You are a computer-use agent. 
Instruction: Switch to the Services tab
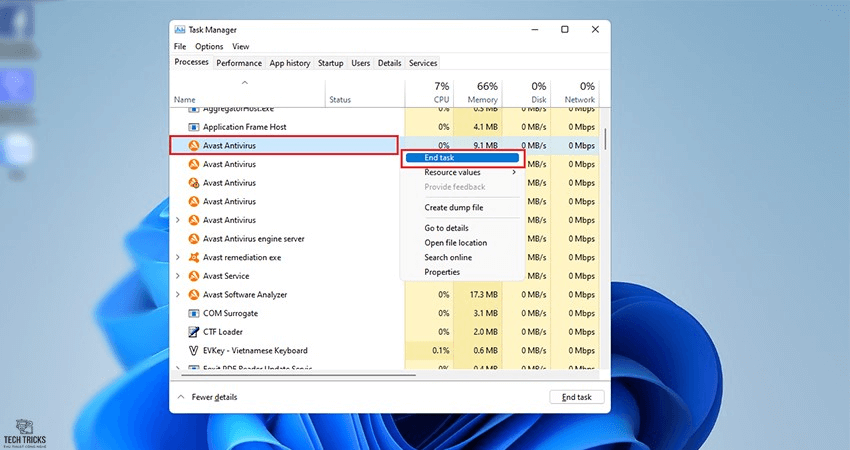point(423,63)
